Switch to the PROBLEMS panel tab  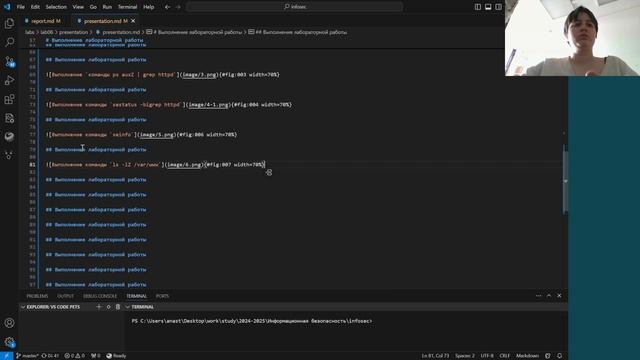37,296
